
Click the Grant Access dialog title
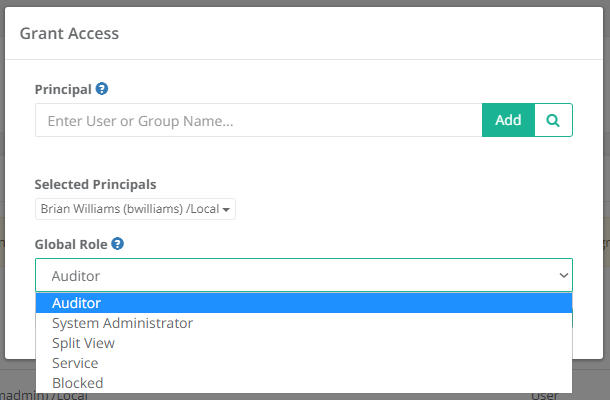click(x=69, y=34)
